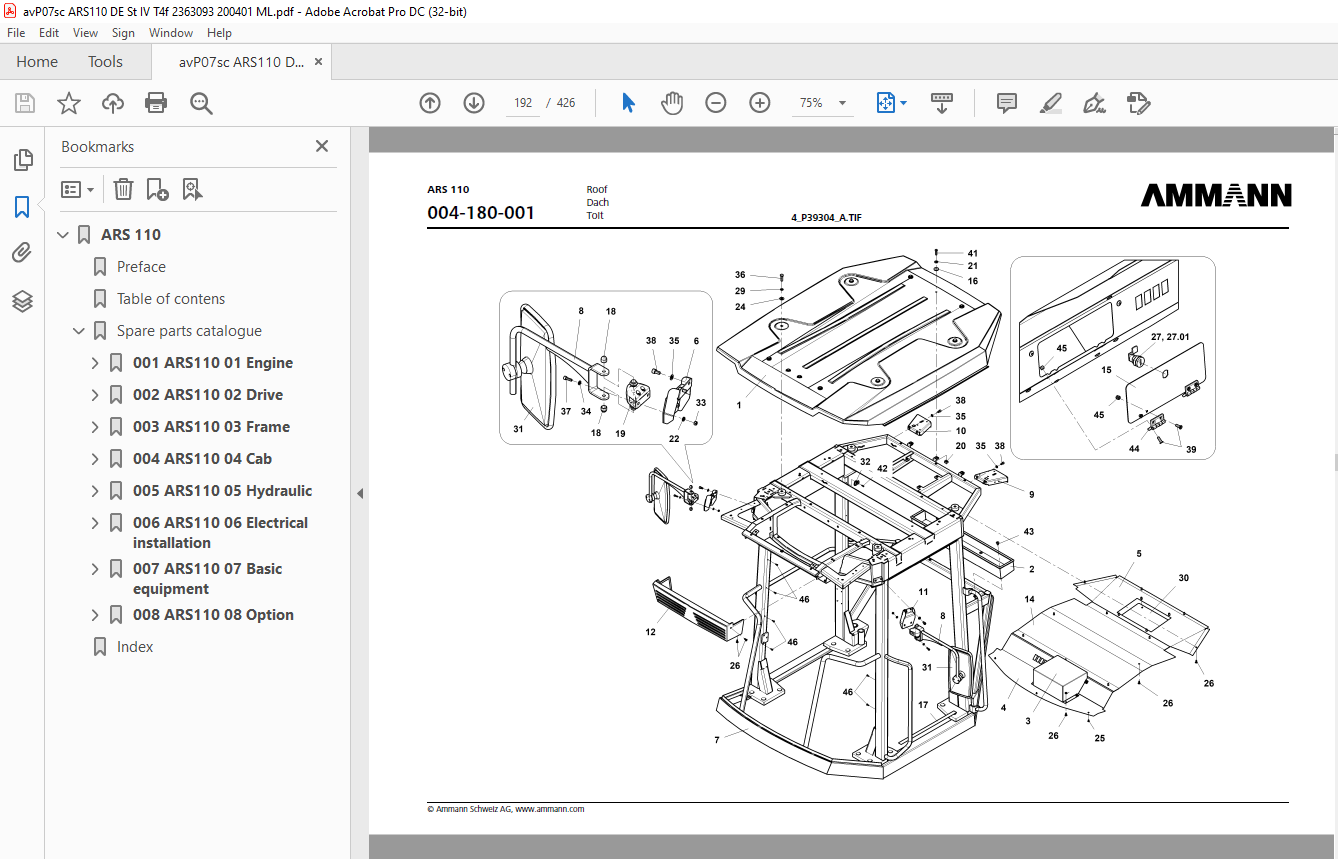Collapse the Spare parts catalogue bookmark
Viewport: 1338px width, 859px height.
(79, 331)
